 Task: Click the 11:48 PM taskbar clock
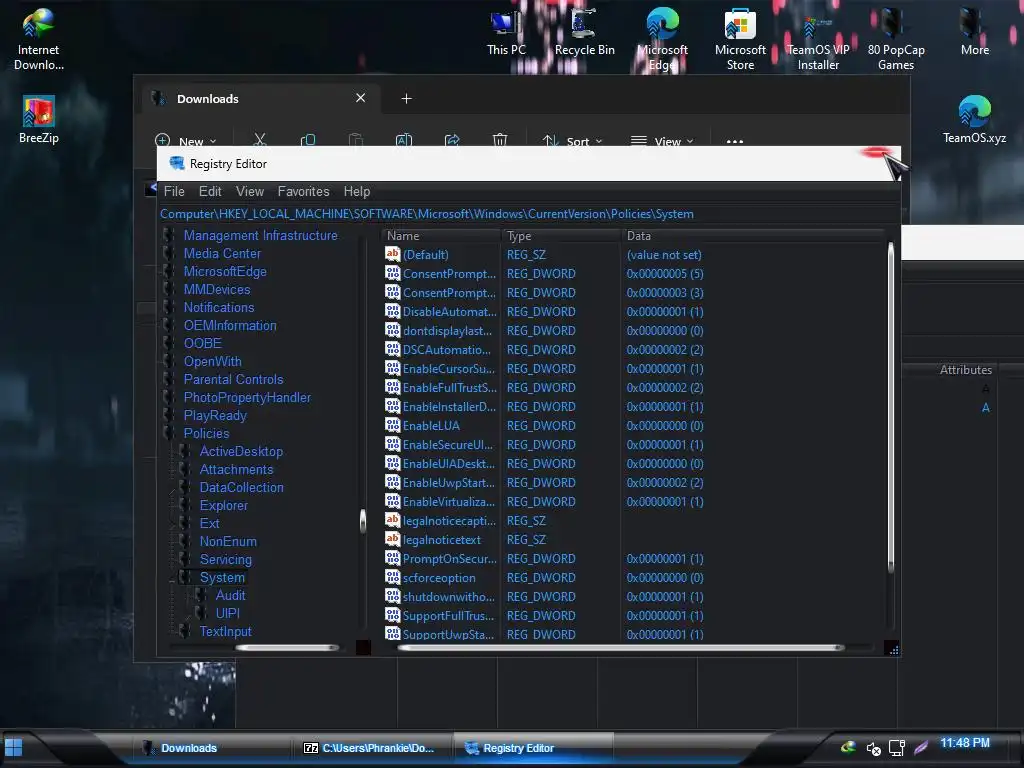964,743
